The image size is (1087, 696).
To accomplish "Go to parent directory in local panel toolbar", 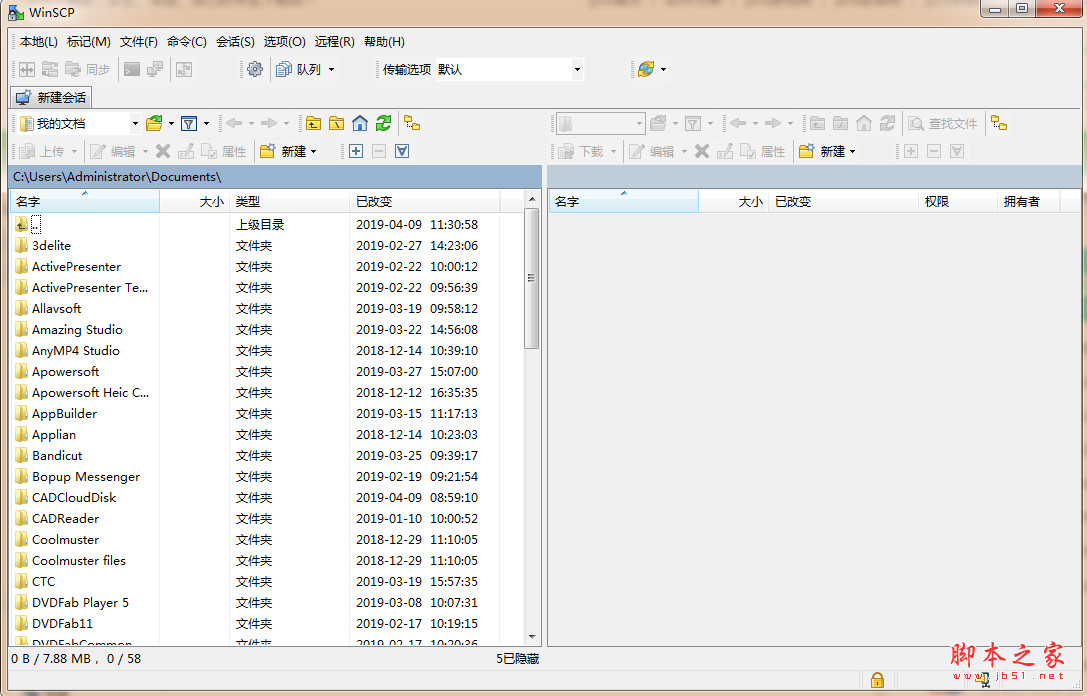I will [313, 123].
